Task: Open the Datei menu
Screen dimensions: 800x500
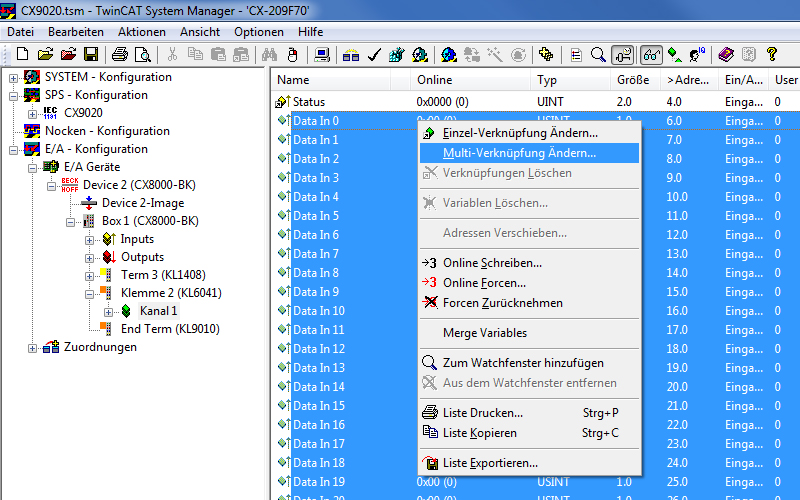Action: [20, 32]
